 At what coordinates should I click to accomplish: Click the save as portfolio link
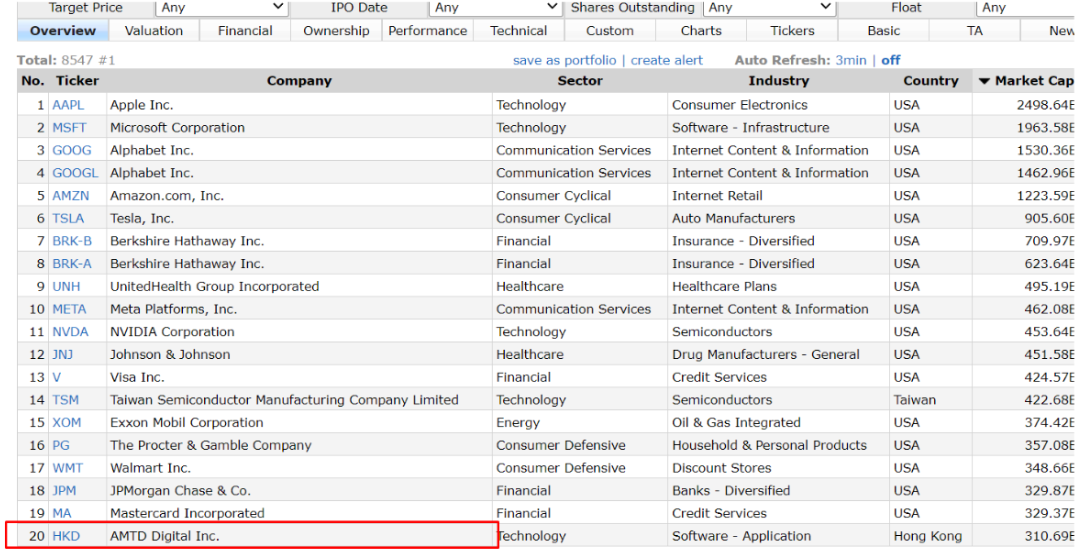click(x=564, y=60)
